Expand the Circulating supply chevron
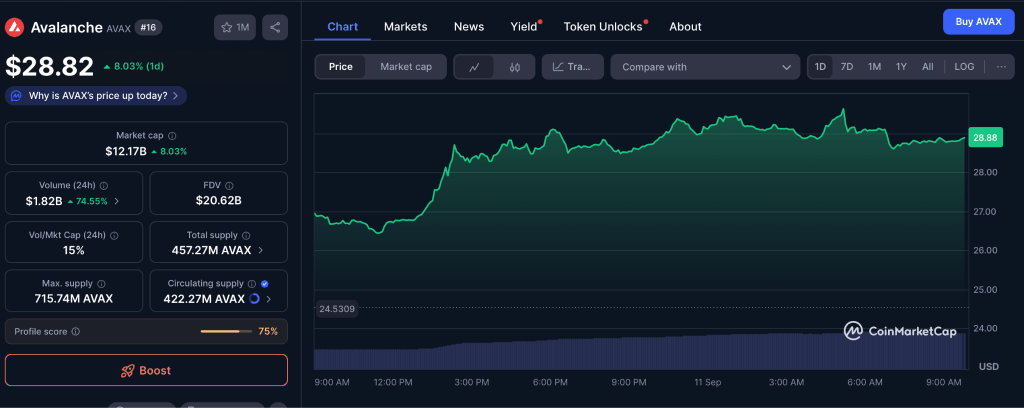The height and width of the screenshot is (408, 1024). pyautogui.click(x=270, y=299)
